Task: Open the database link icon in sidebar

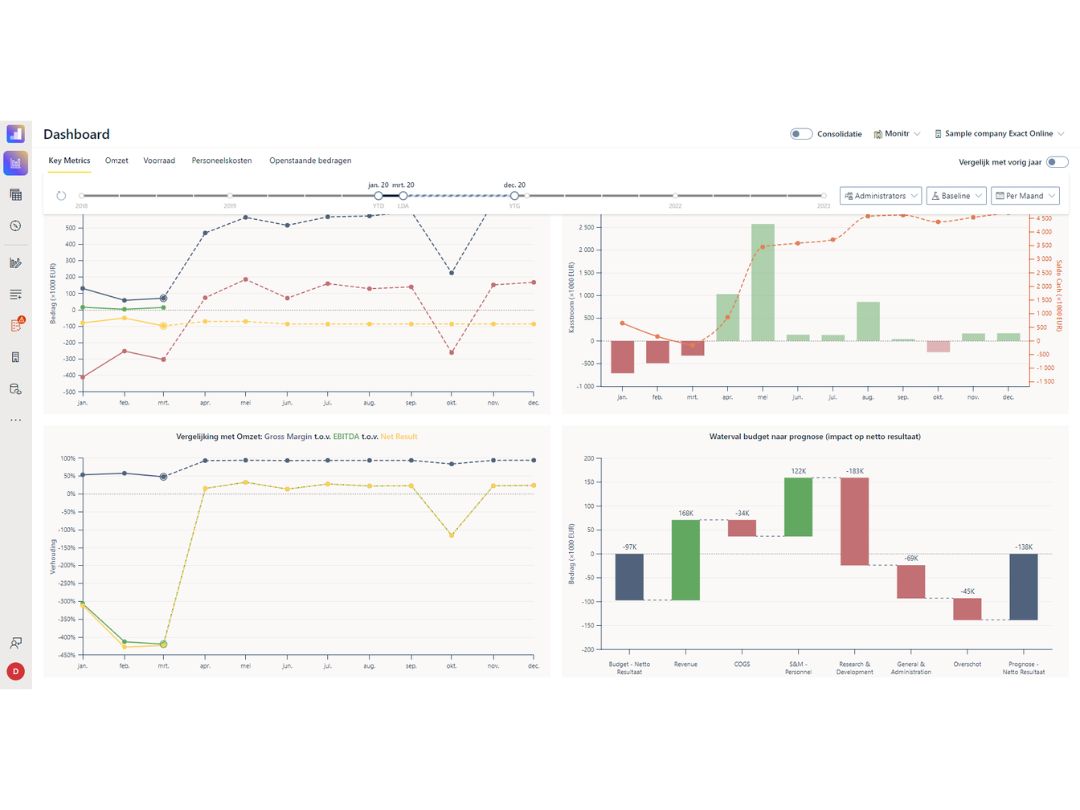Action: coord(16,389)
